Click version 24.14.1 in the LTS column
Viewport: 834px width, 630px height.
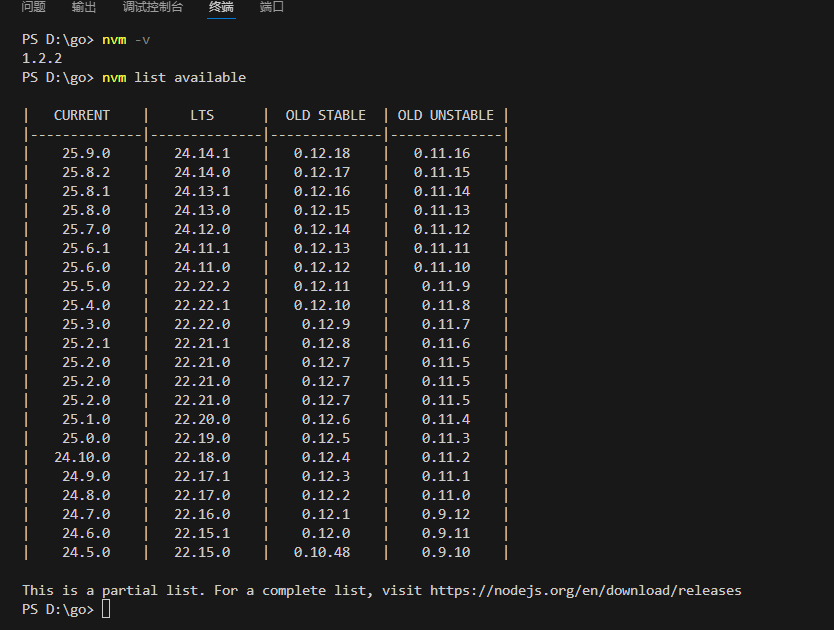(202, 153)
